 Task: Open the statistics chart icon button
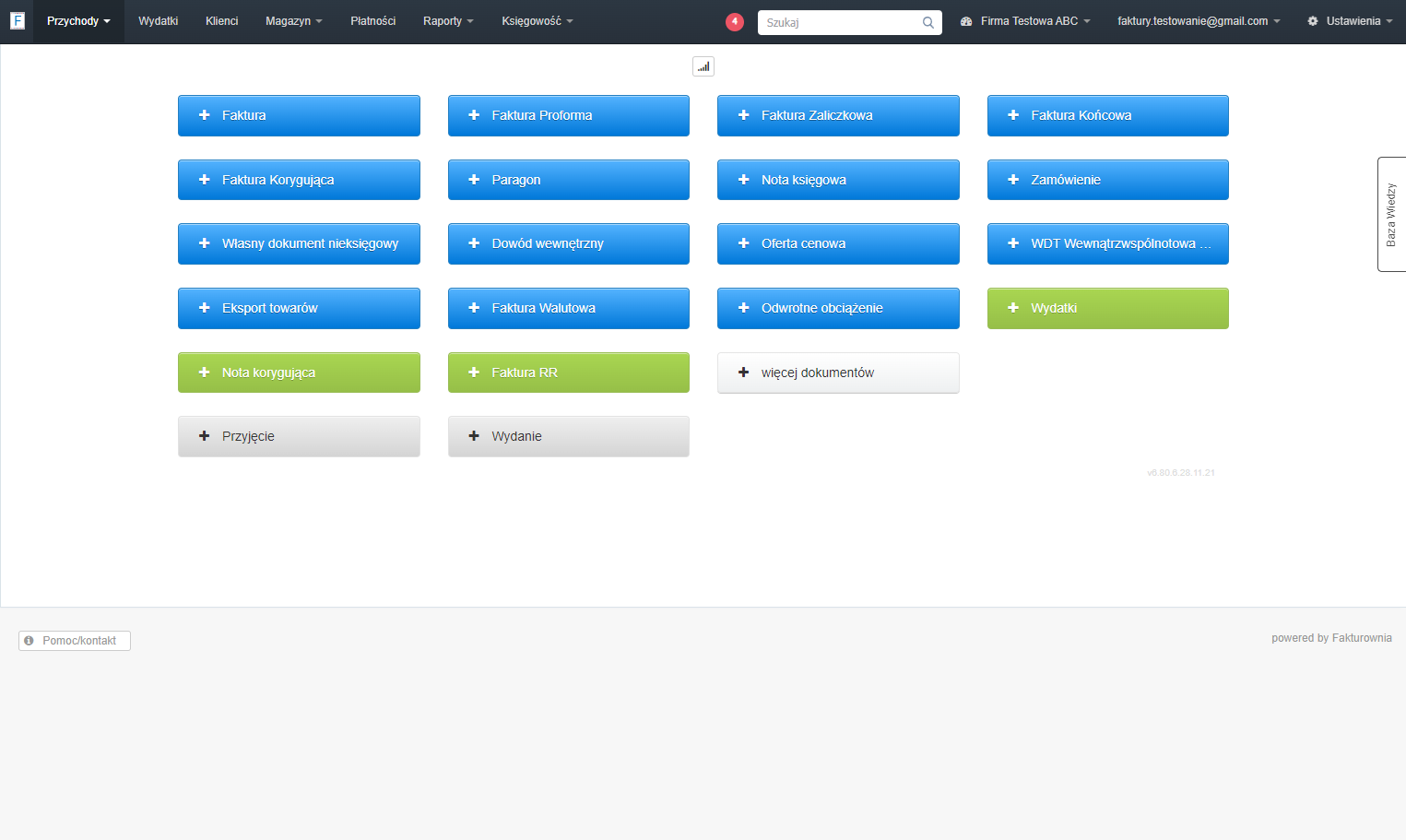(703, 66)
